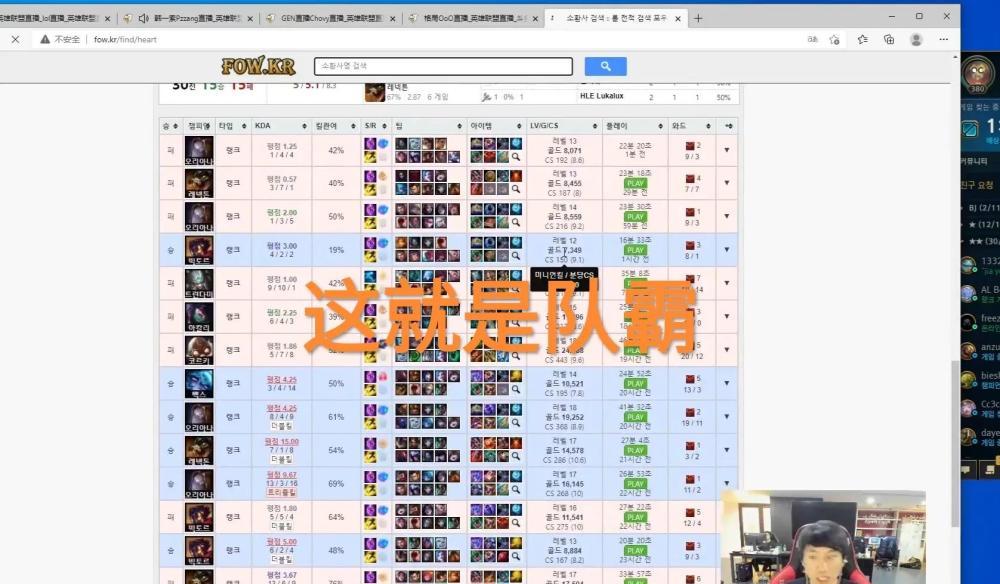This screenshot has width=1000, height=584.
Task: Focus the summoner name search field
Action: 443,66
